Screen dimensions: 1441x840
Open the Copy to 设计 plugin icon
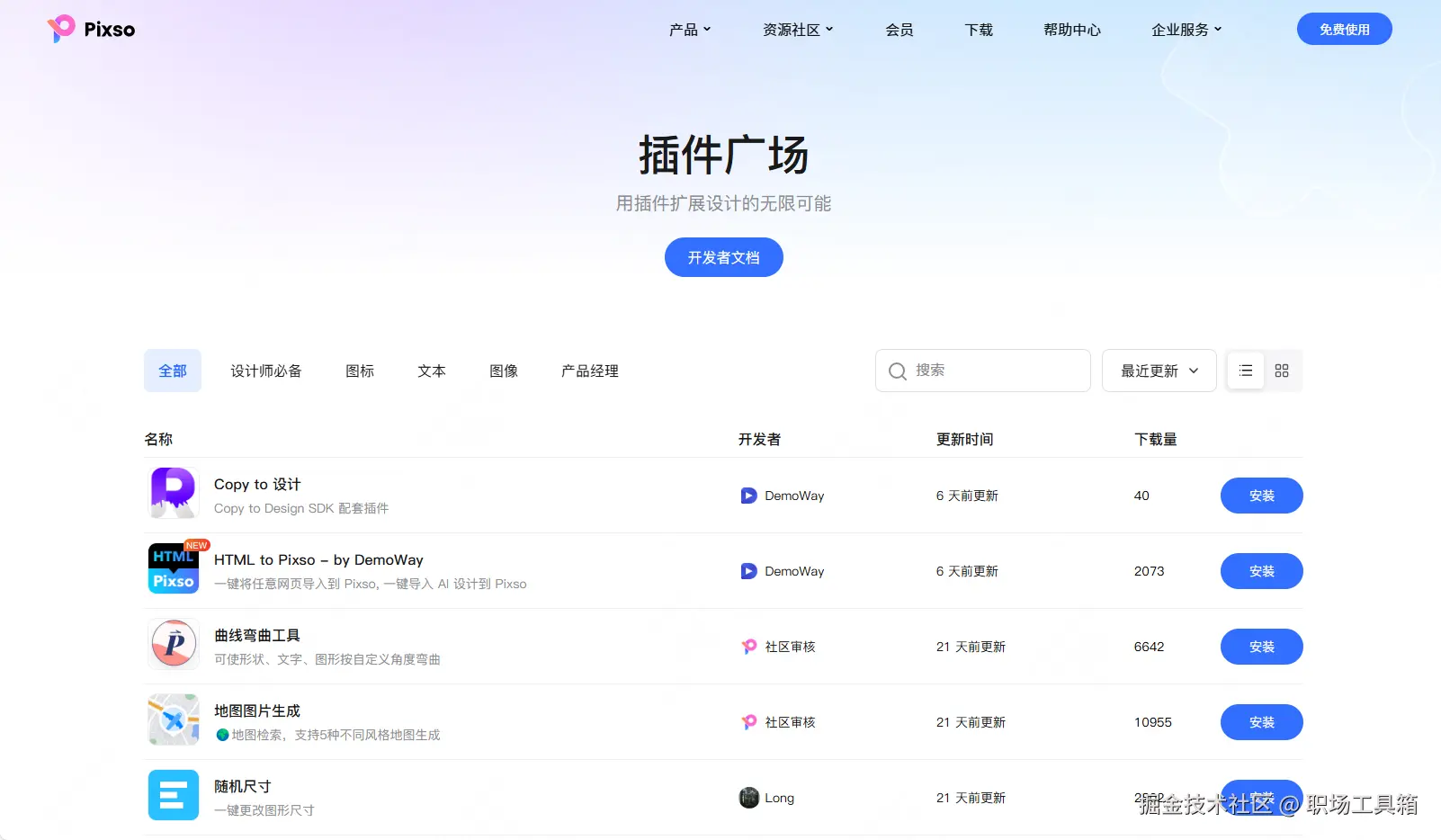coord(174,493)
